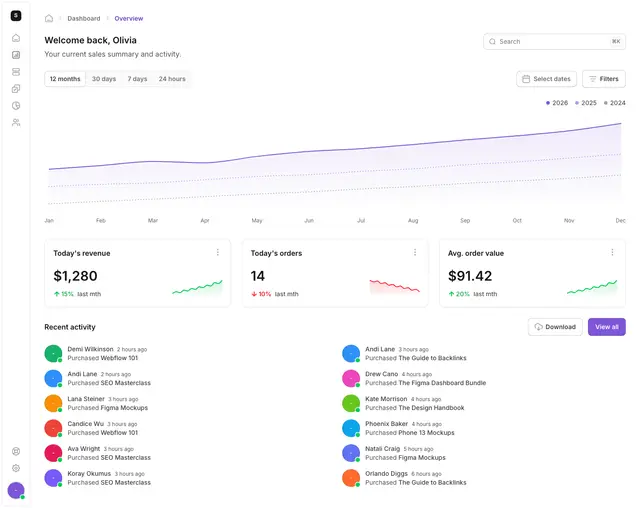Open the Select dates picker

(x=547, y=79)
